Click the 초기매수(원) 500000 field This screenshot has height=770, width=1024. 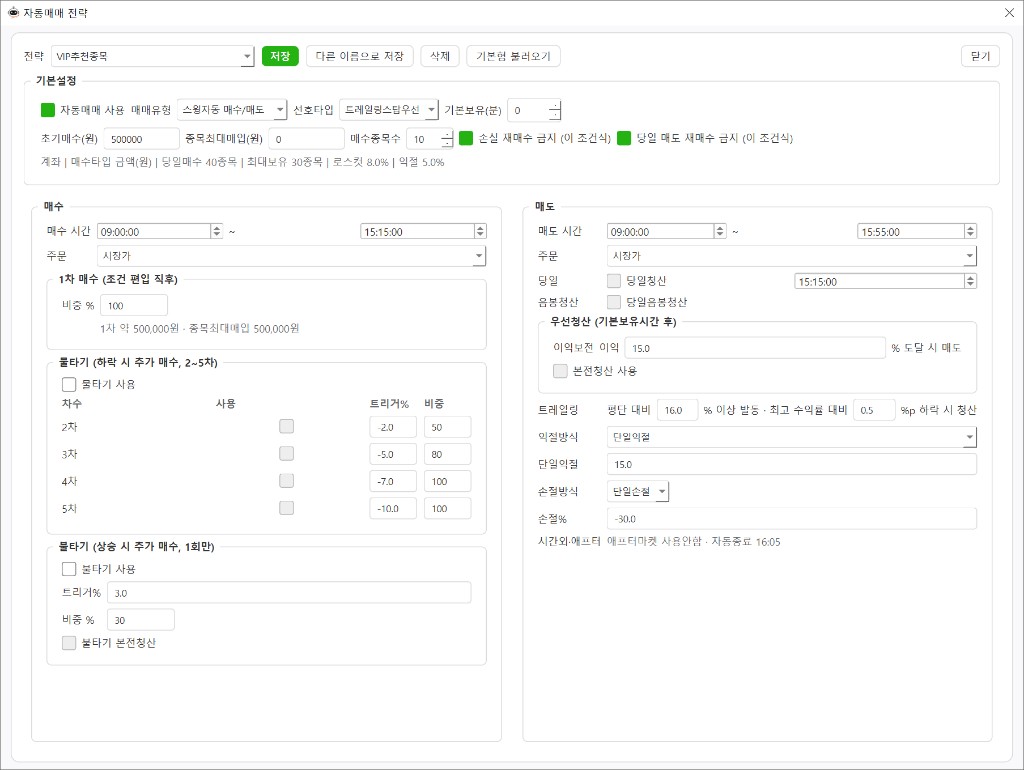coord(141,139)
